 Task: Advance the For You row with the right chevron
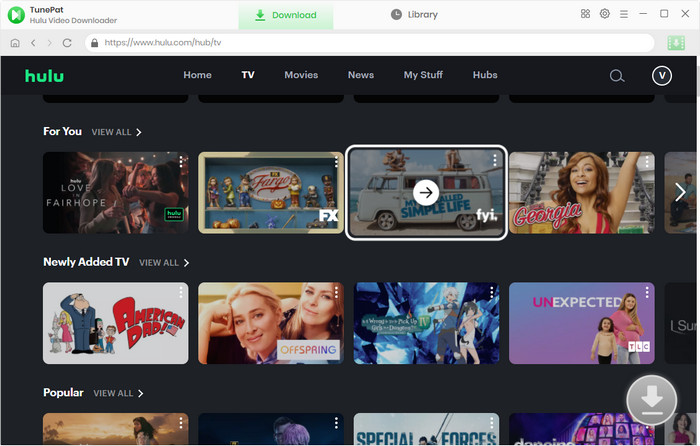pos(680,192)
